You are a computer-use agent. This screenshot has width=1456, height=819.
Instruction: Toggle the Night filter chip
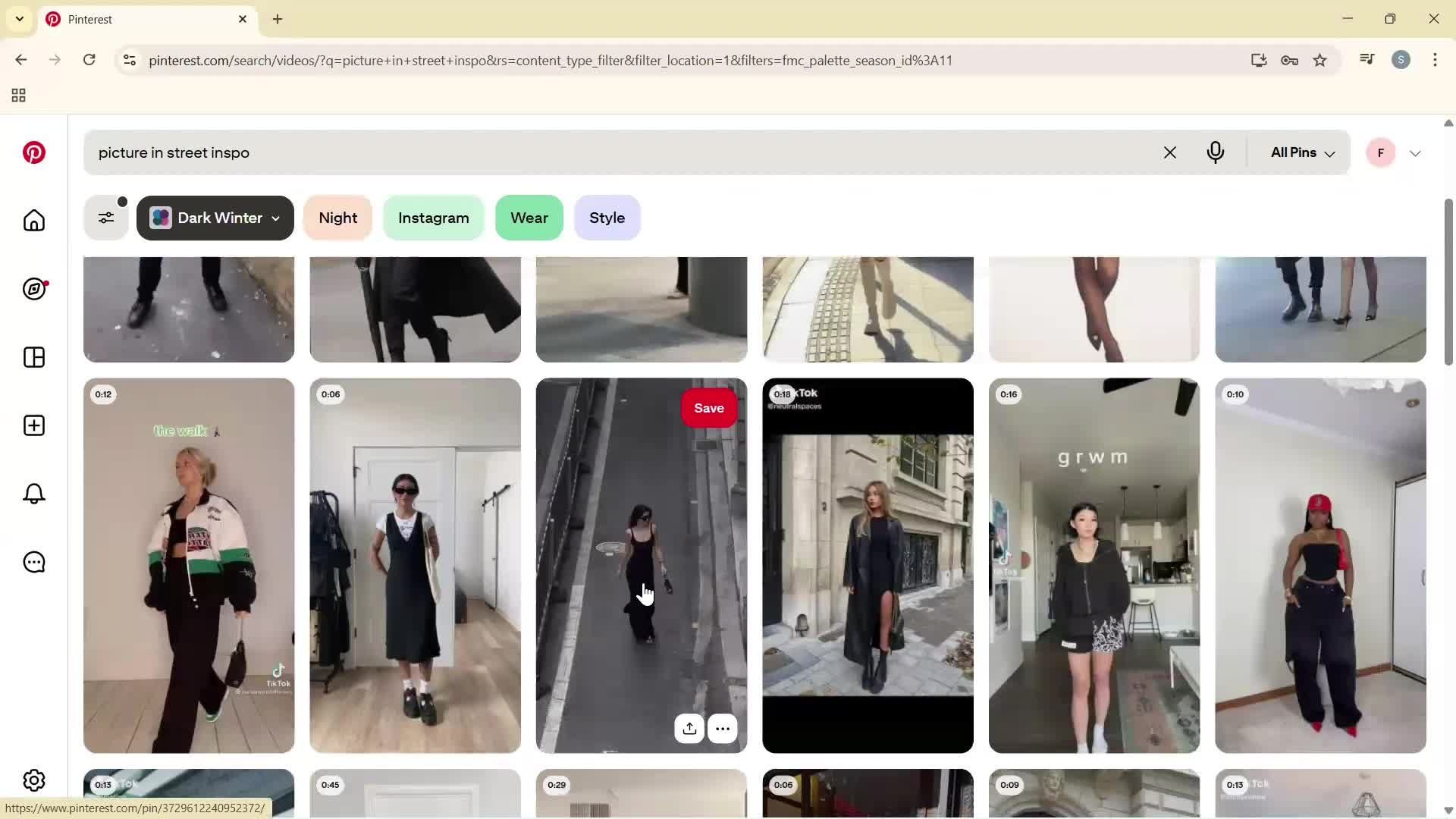337,218
